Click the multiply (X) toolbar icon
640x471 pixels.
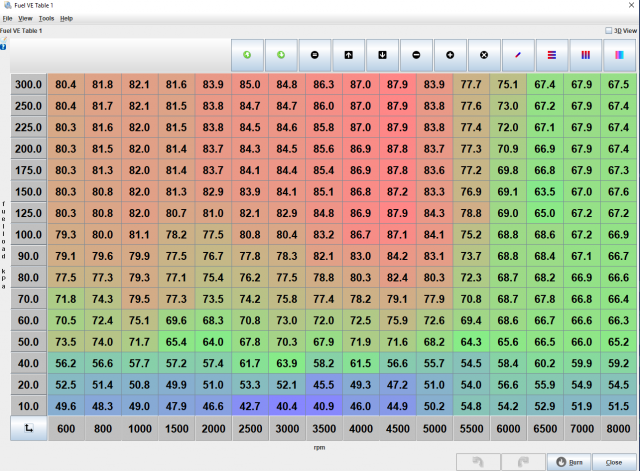[x=485, y=54]
